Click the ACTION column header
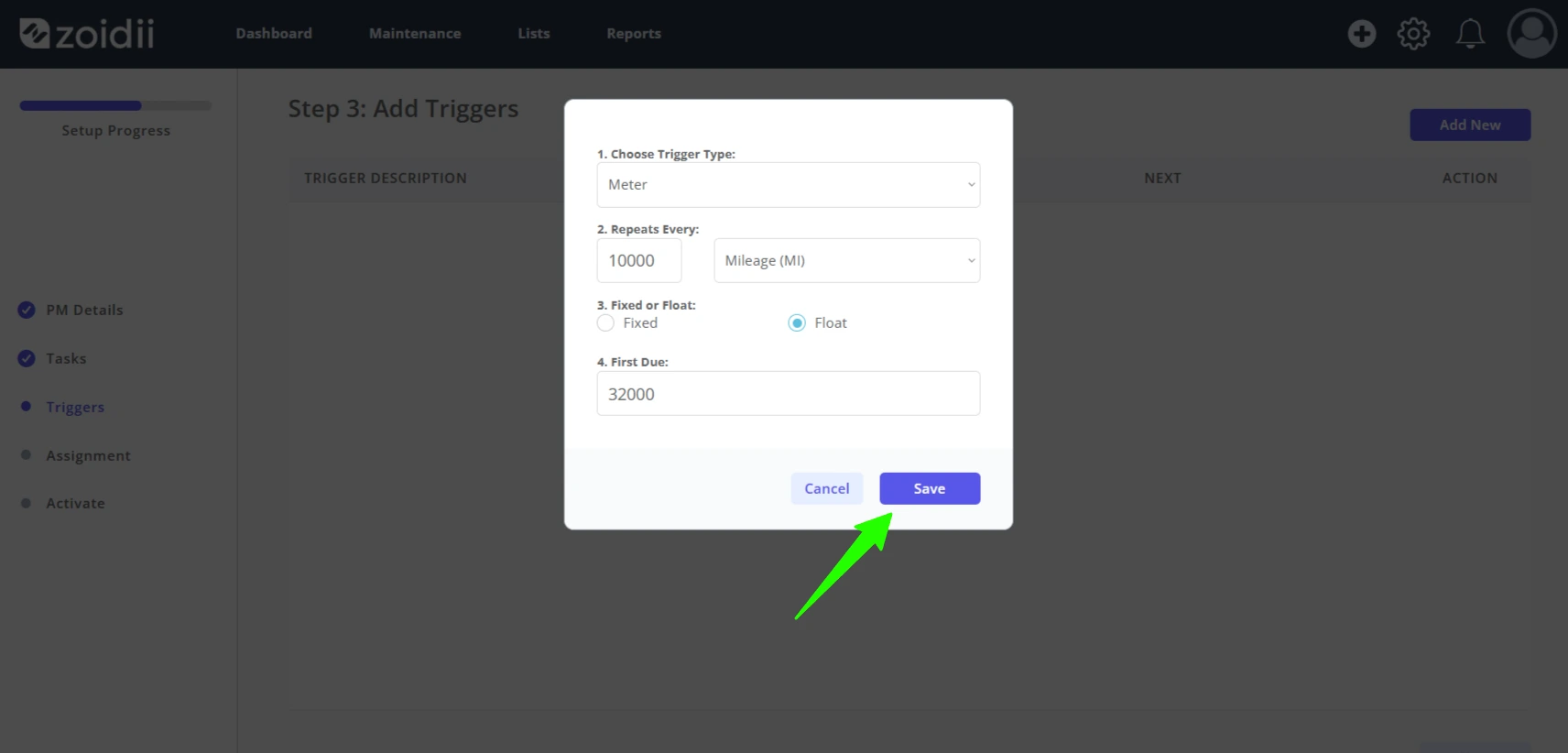 [1469, 178]
